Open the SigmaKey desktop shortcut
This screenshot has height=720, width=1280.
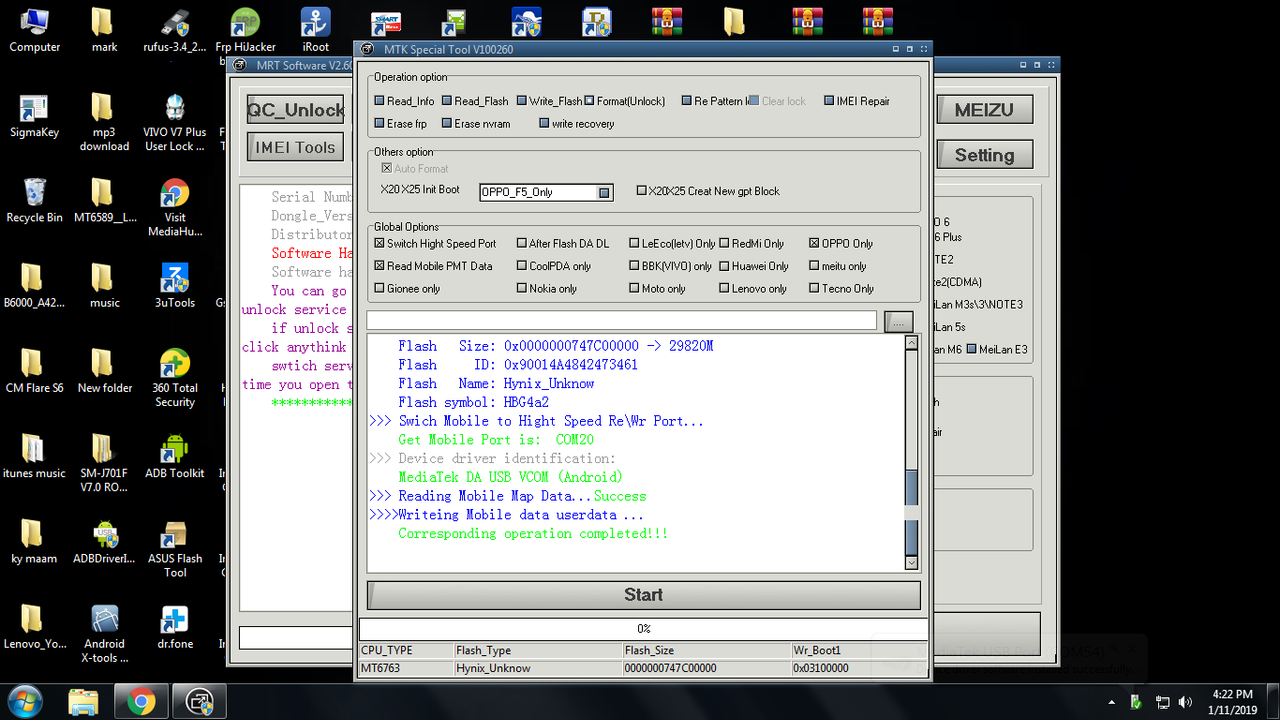pyautogui.click(x=34, y=115)
